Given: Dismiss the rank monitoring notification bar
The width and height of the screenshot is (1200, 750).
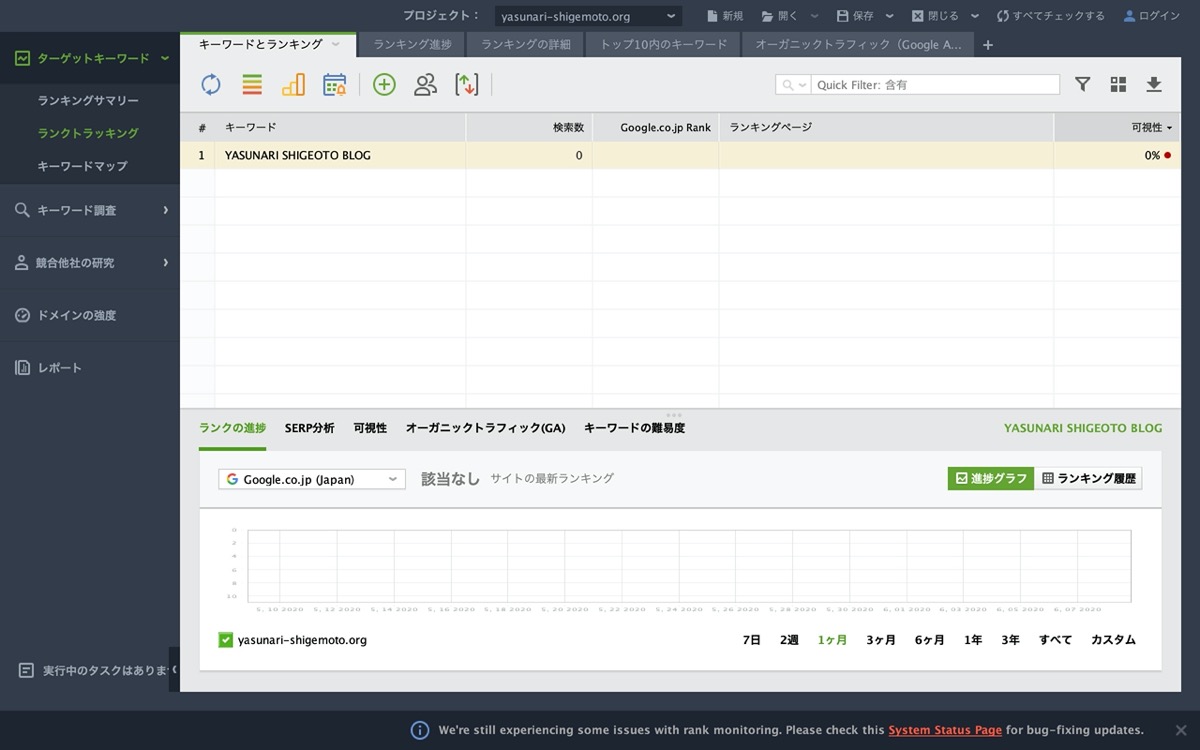Looking at the screenshot, I should click(1180, 730).
